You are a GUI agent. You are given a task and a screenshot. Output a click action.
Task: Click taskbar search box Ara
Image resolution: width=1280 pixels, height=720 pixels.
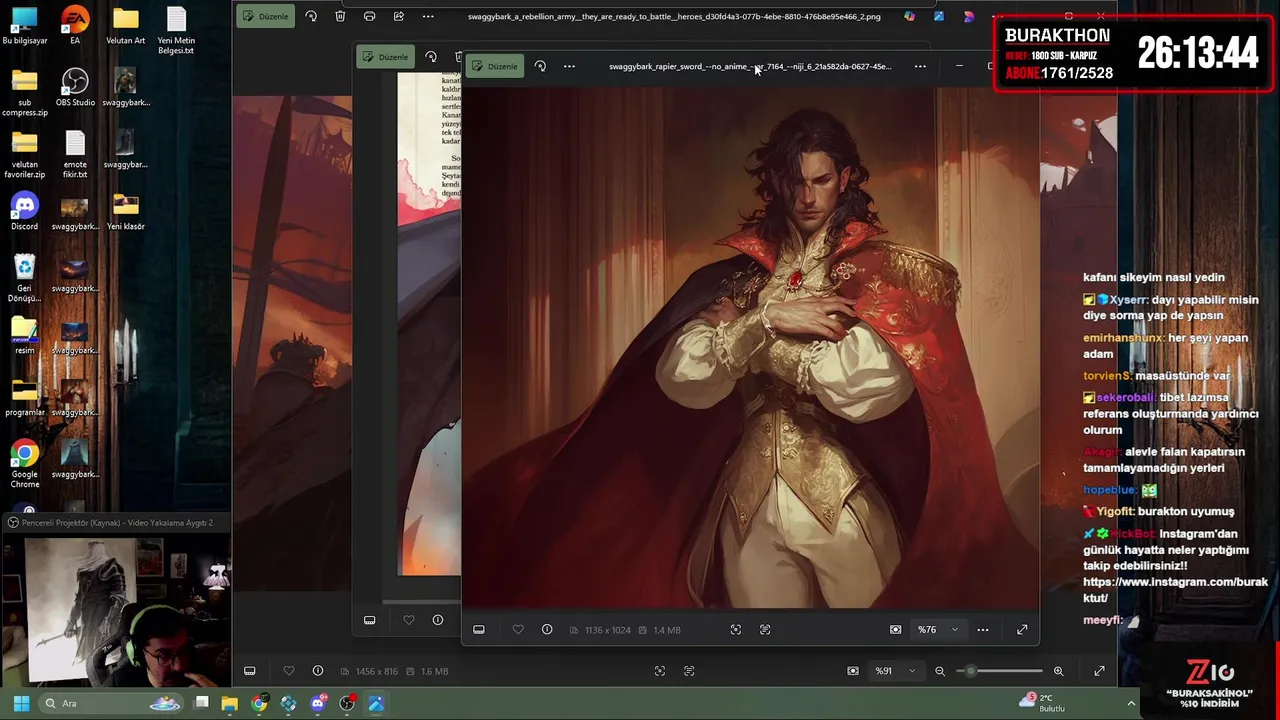point(112,703)
